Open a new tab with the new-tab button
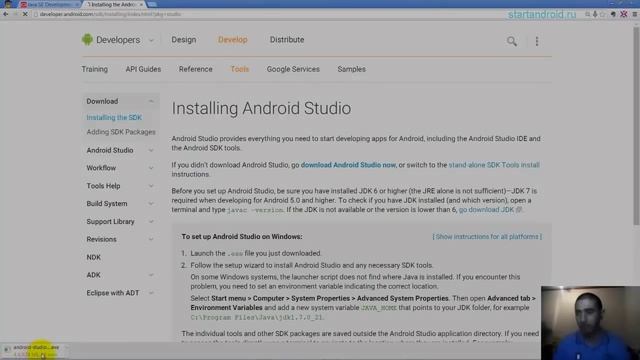640x360 pixels. pyautogui.click(x=152, y=4)
